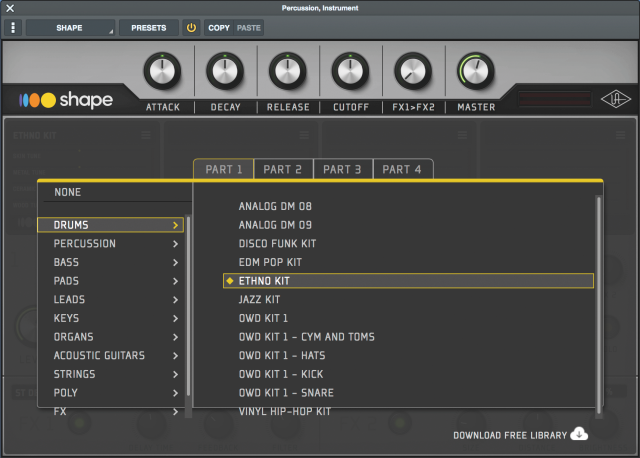Click the colorful Shape logo
The height and width of the screenshot is (458, 640).
tap(66, 100)
